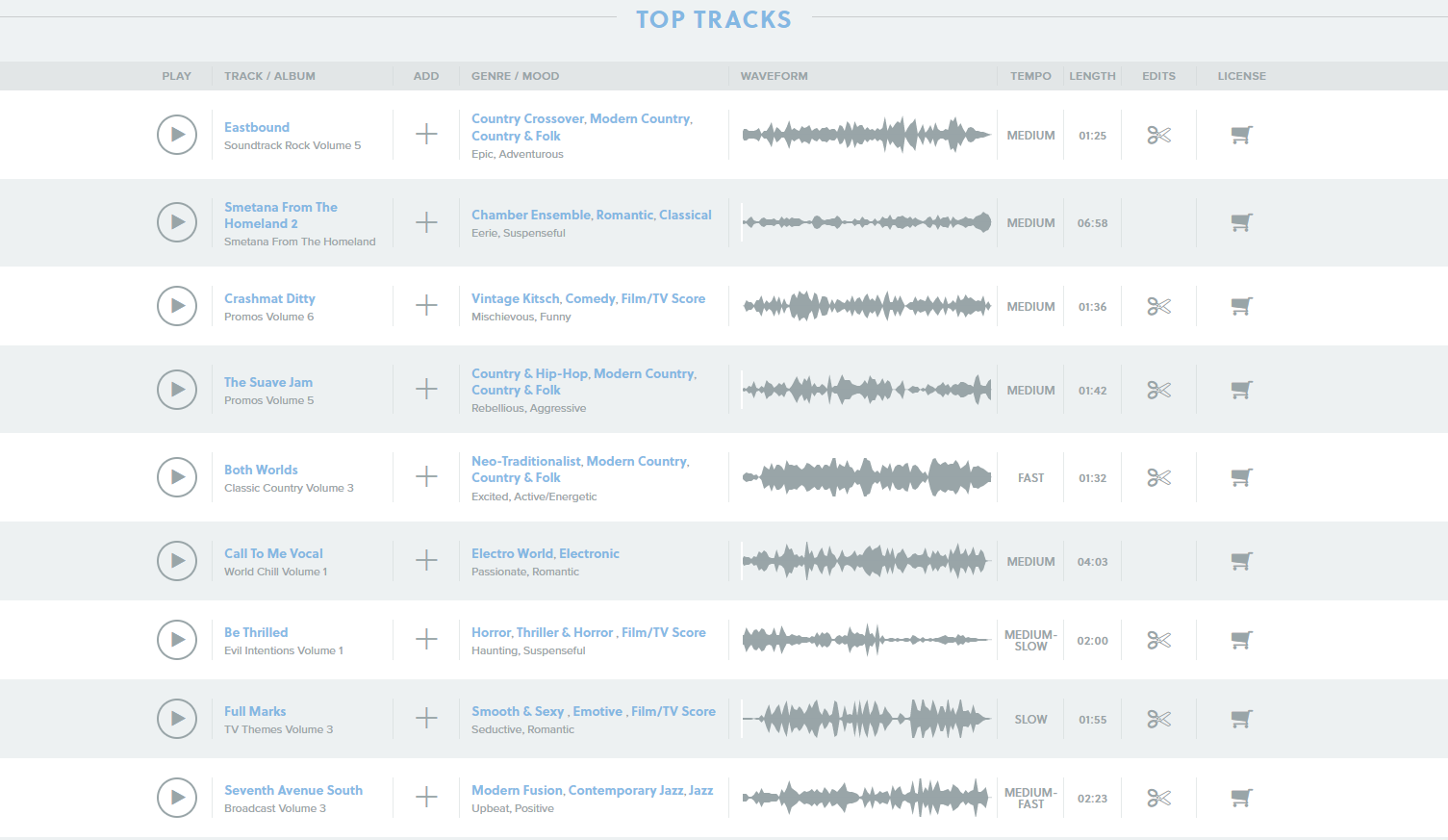Play the Full Marks track
This screenshot has width=1448, height=840.
coord(177,718)
